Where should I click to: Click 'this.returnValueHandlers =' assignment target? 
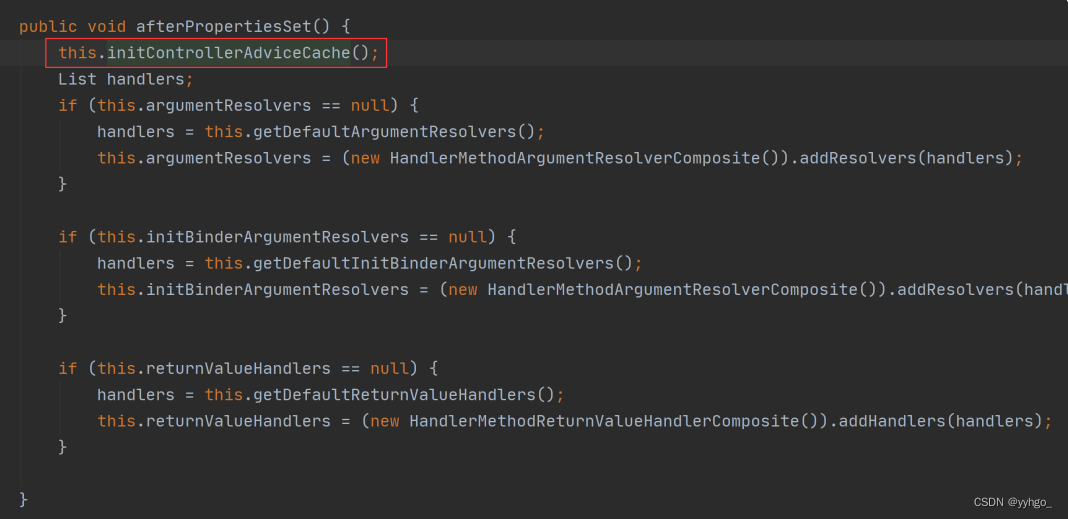click(223, 422)
